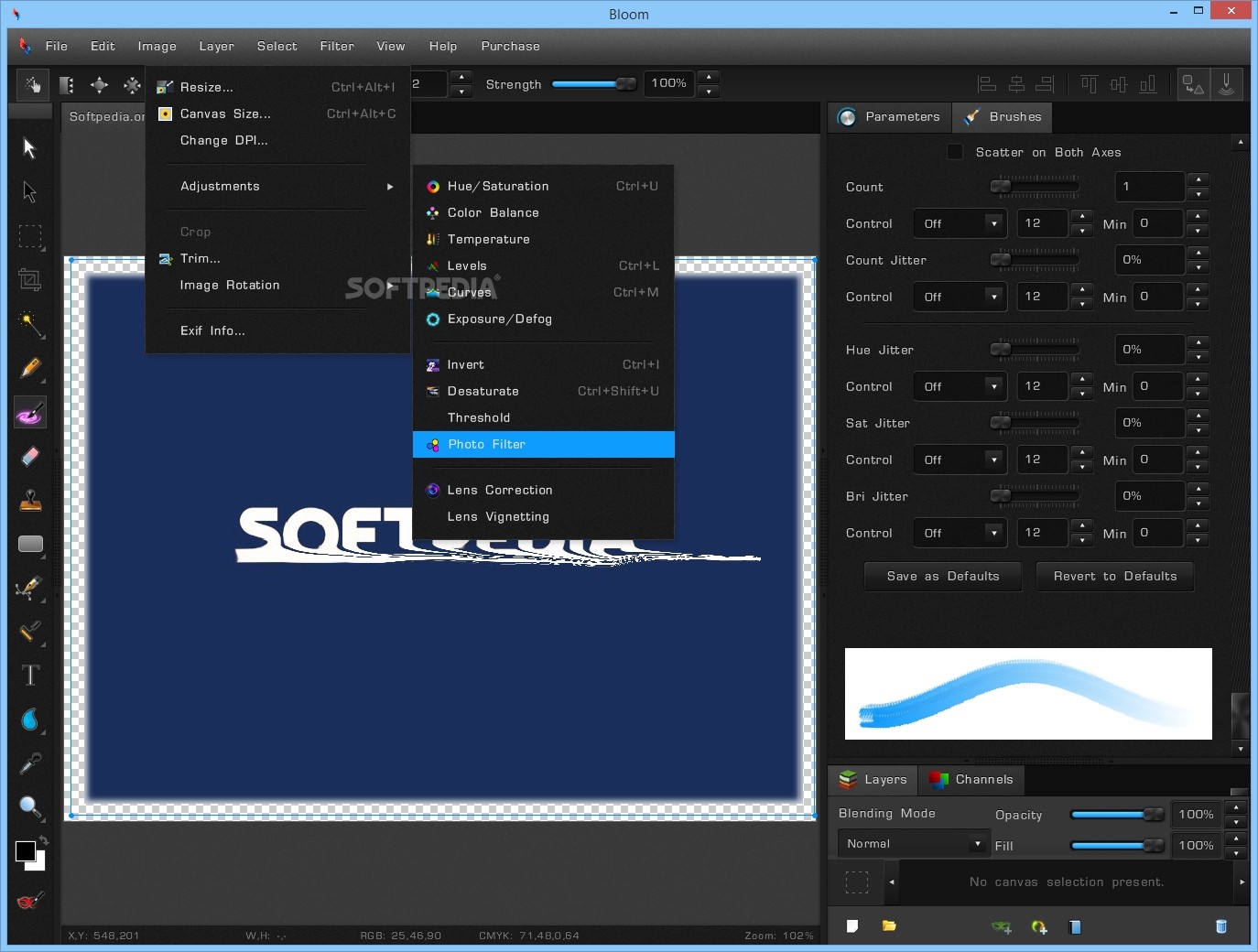Select the Crop tool in toolbox
This screenshot has width=1258, height=952.
pos(30,280)
